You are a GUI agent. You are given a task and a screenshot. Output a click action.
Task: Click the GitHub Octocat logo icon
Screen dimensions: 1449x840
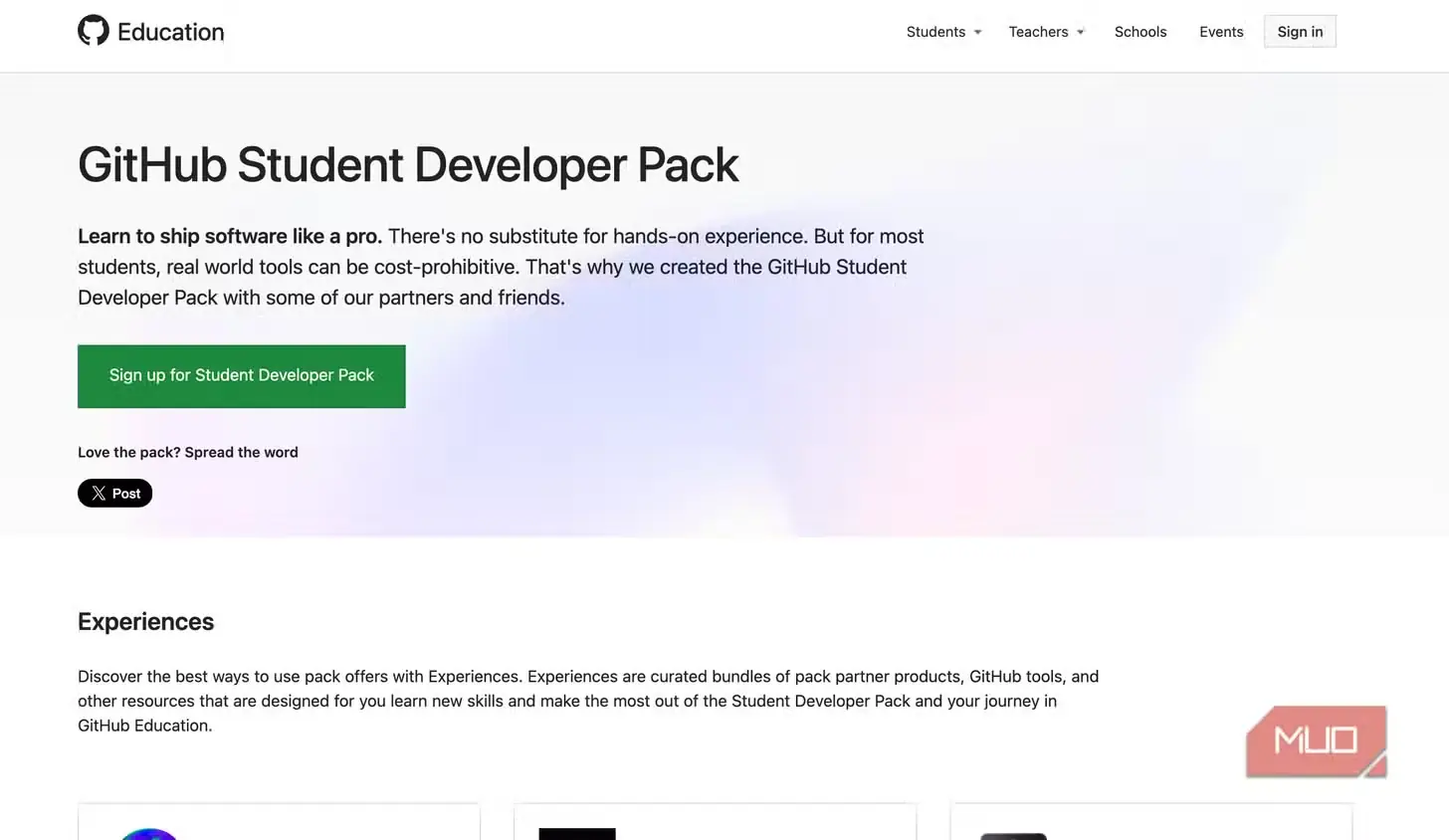click(x=94, y=31)
